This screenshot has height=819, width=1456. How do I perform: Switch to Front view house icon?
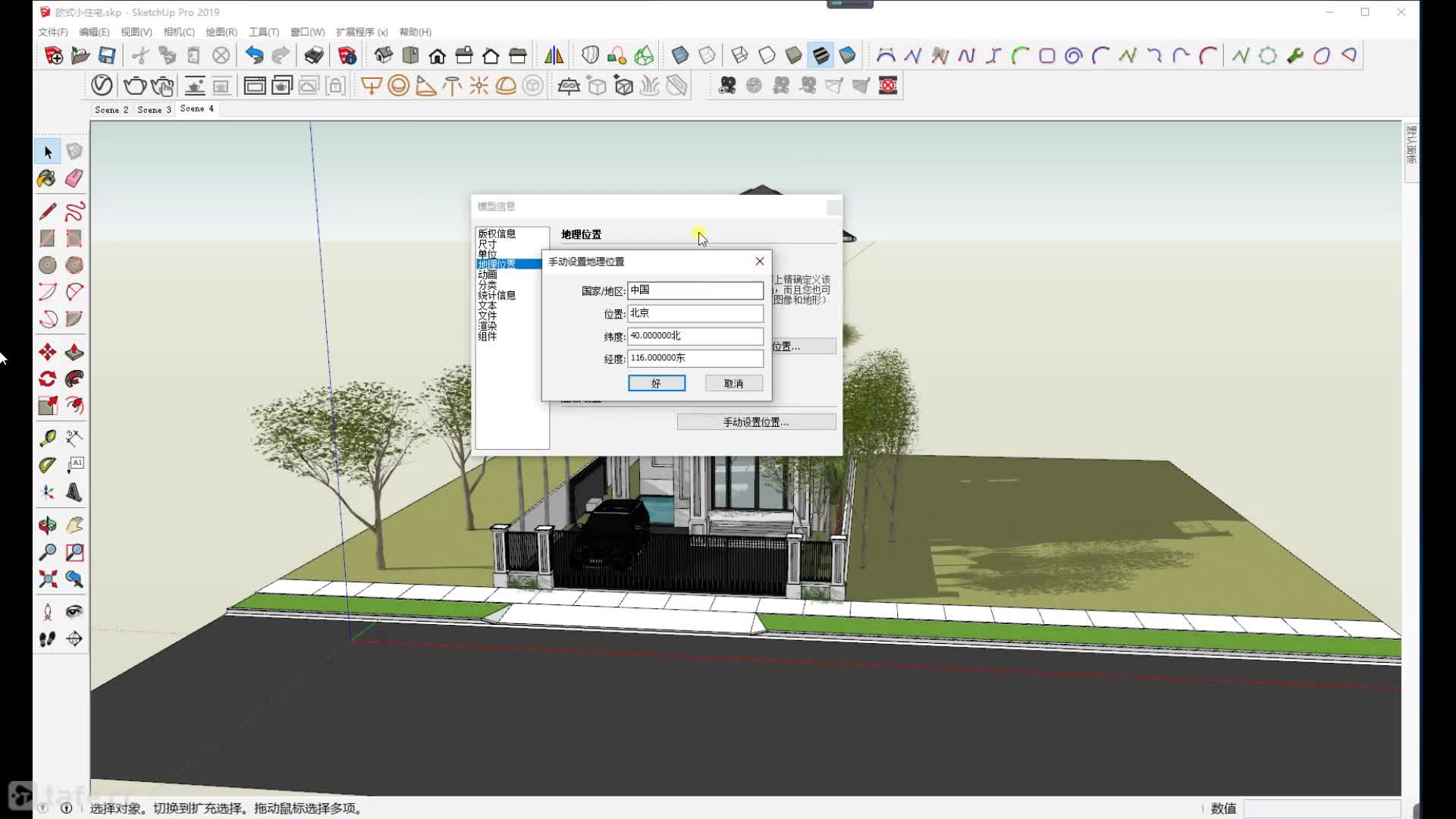[x=438, y=55]
